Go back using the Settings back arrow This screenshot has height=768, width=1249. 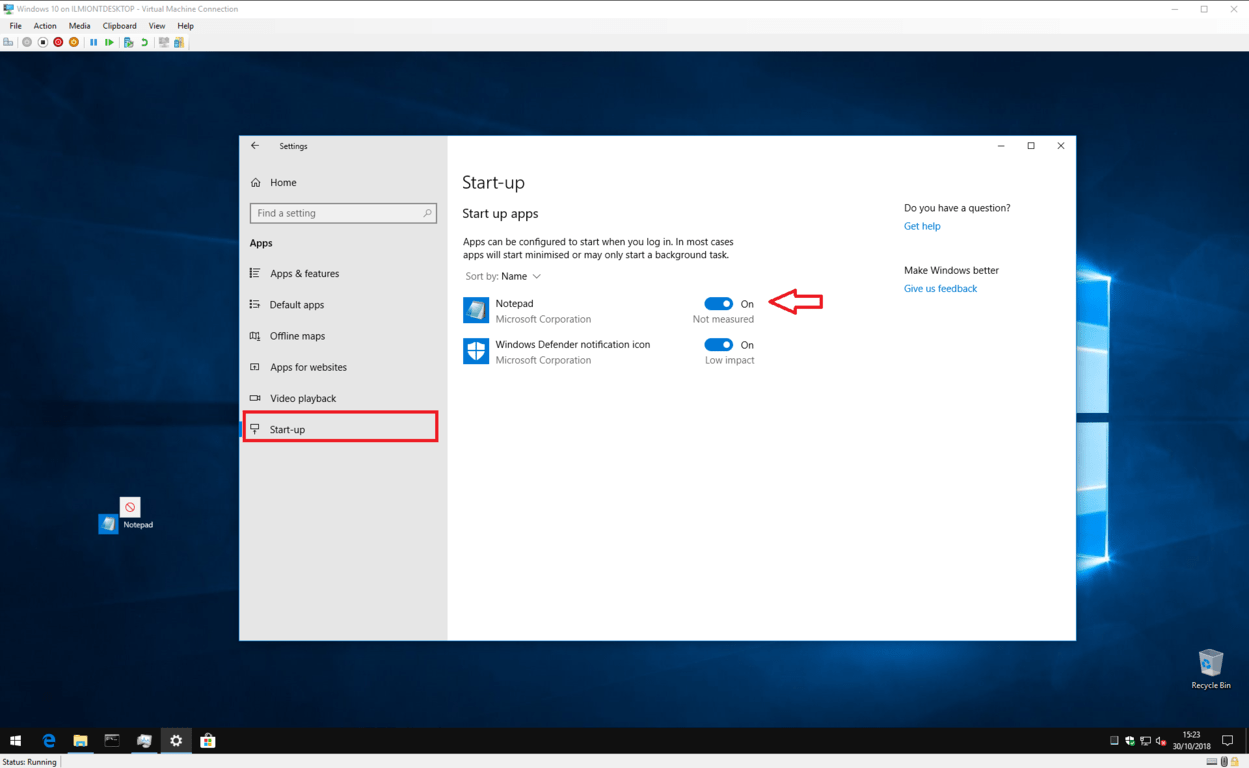click(x=255, y=146)
